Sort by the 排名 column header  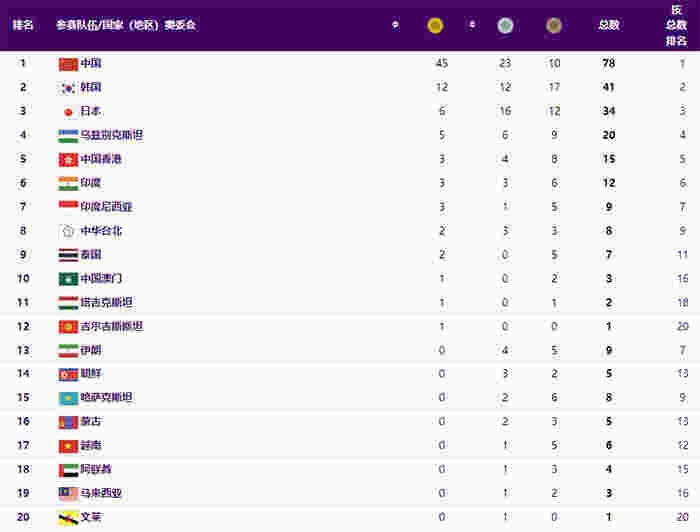pyautogui.click(x=23, y=25)
